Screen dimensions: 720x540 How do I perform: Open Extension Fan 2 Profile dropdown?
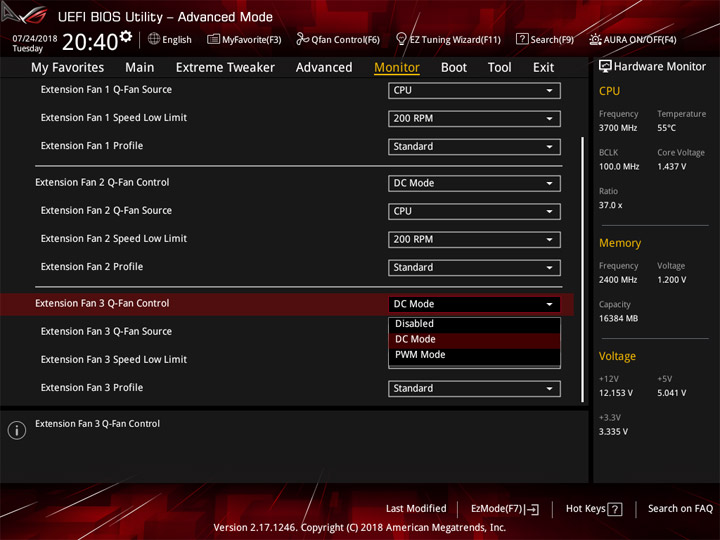tap(474, 267)
